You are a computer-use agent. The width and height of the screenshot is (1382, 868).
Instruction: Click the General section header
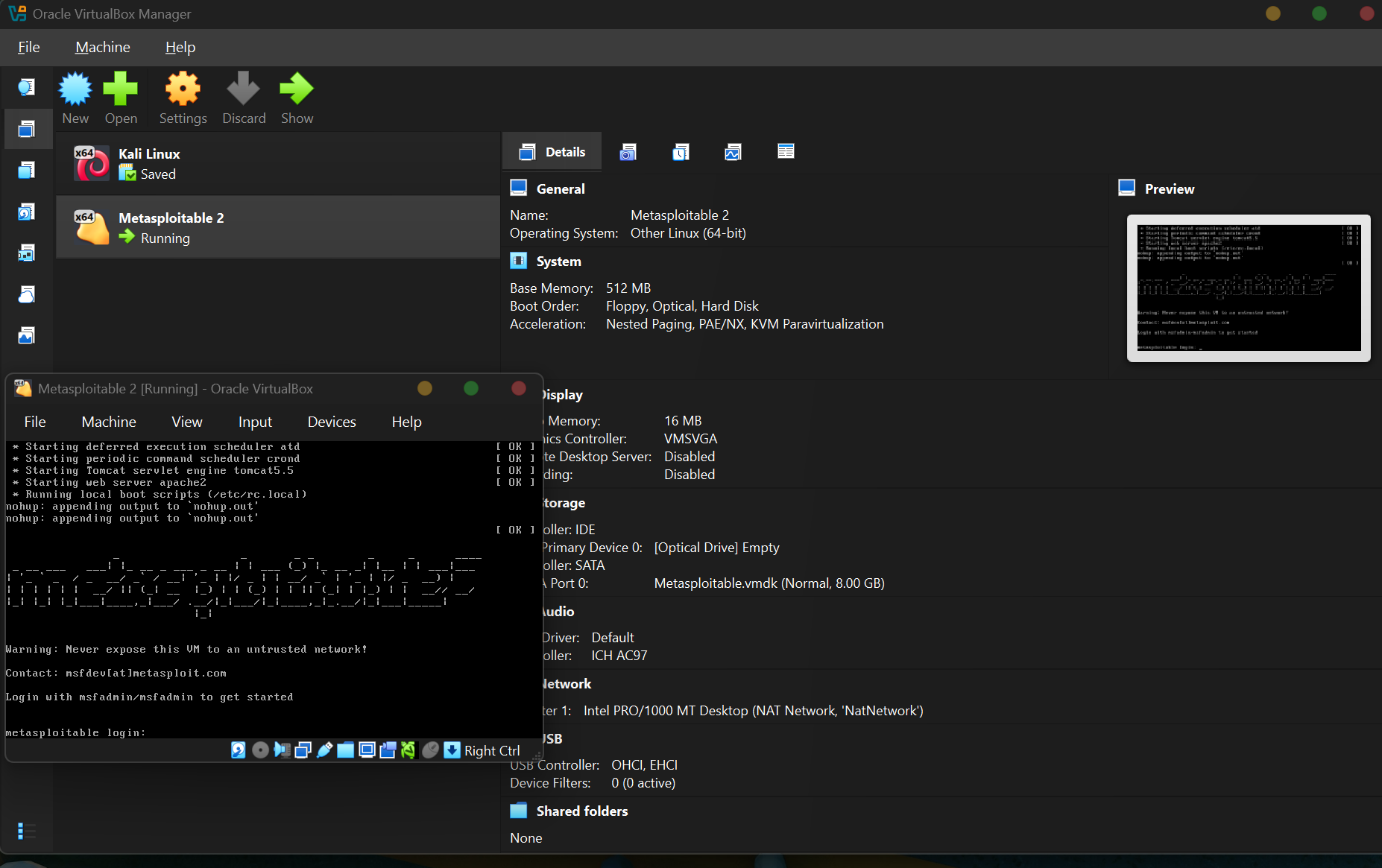click(561, 189)
